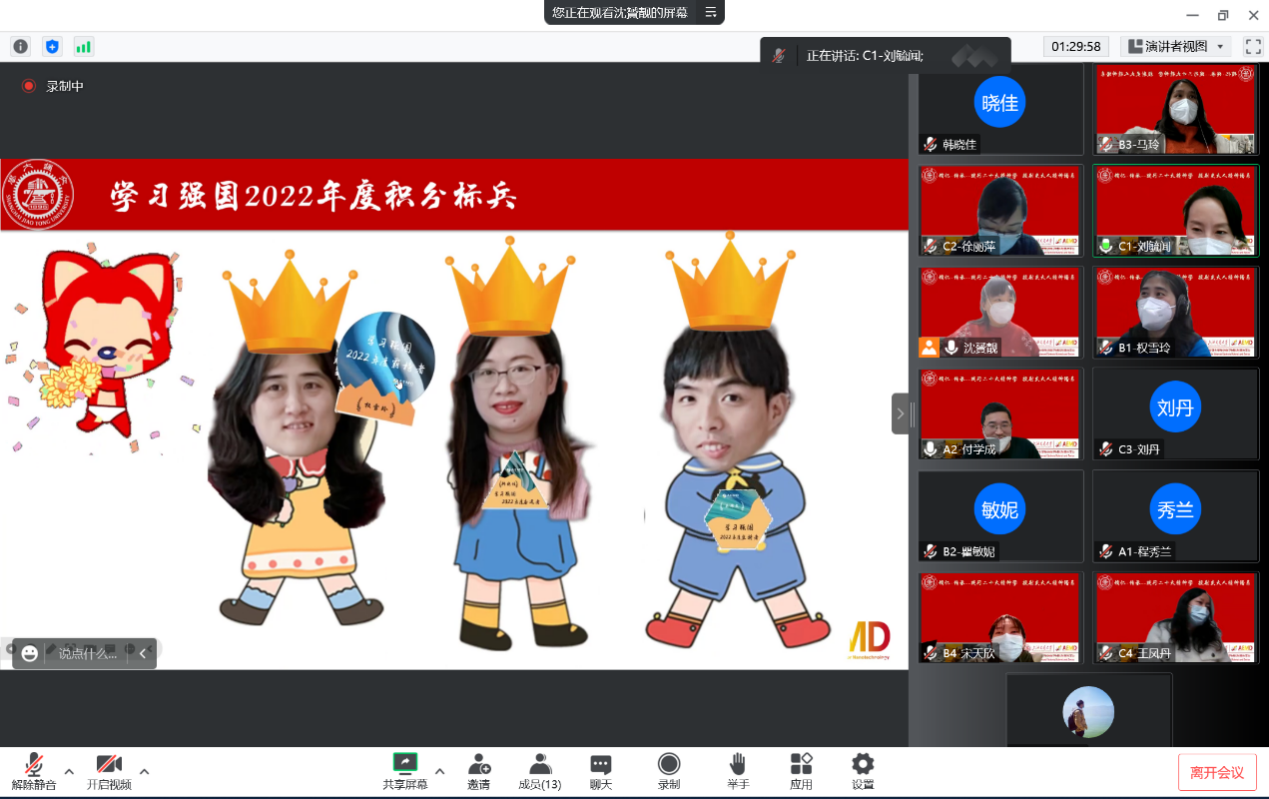Viewport: 1269px width, 799px height.
Task: Enter full screen mode icon
Action: tap(1253, 46)
